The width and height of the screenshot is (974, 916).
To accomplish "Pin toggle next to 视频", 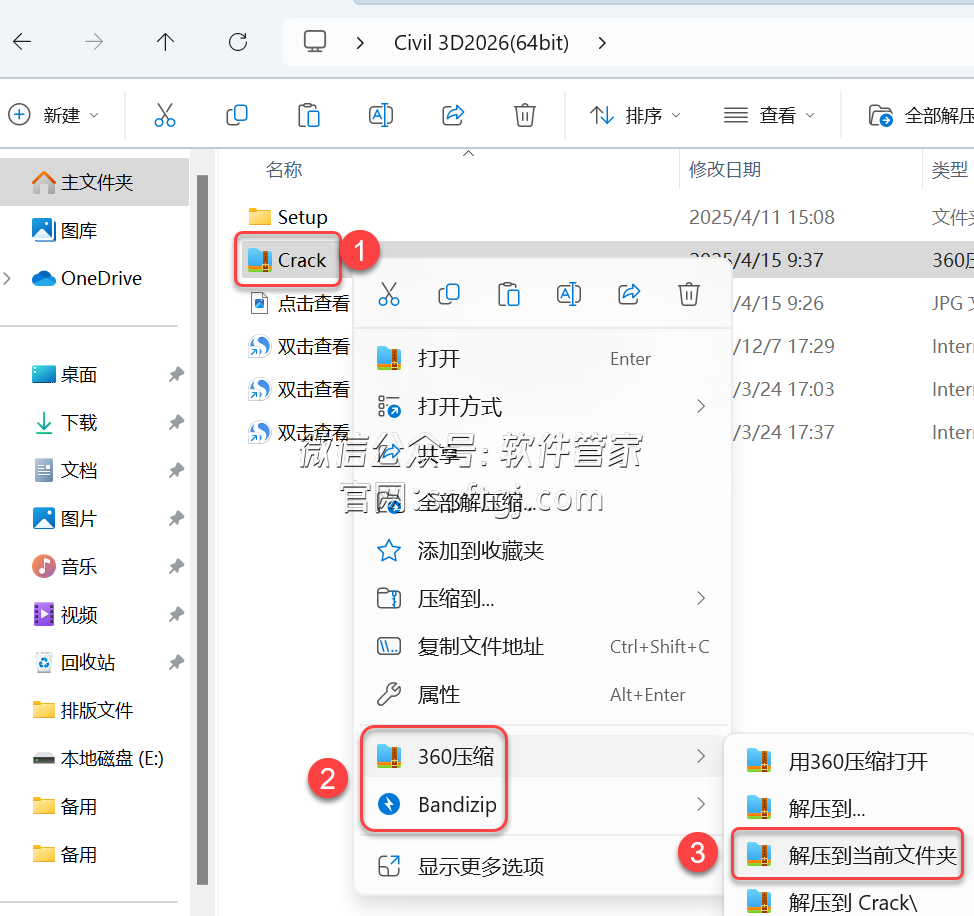I will coord(176,614).
